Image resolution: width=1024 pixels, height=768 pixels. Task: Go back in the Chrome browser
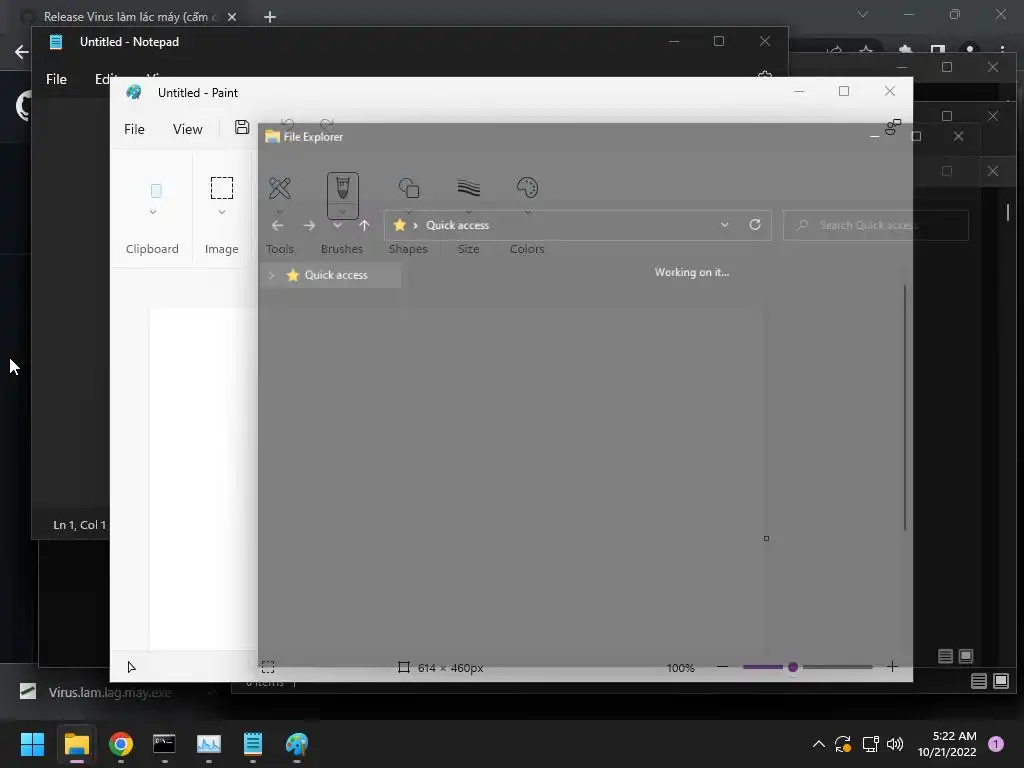(22, 52)
